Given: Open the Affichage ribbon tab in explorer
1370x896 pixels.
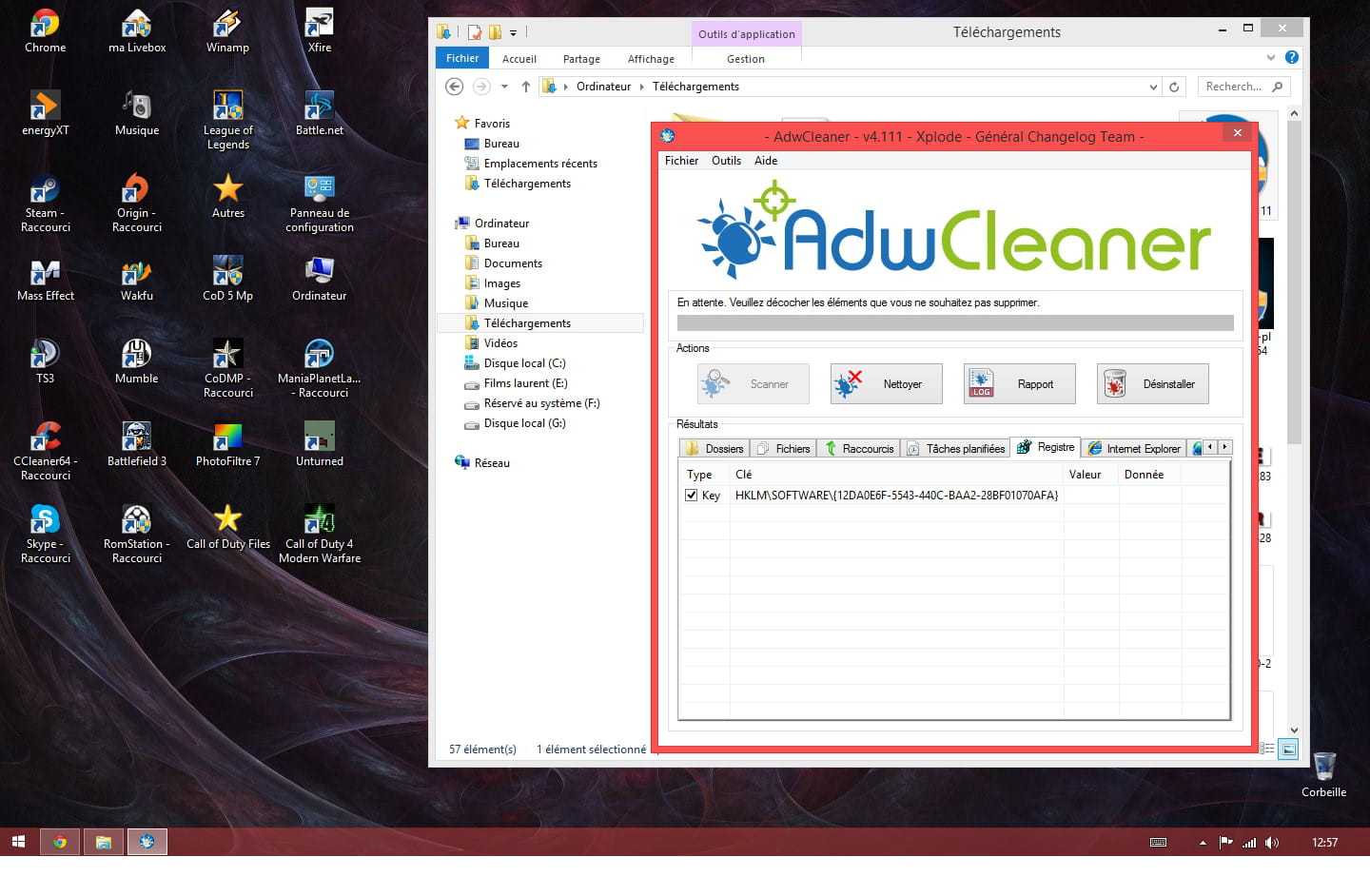Looking at the screenshot, I should [651, 59].
